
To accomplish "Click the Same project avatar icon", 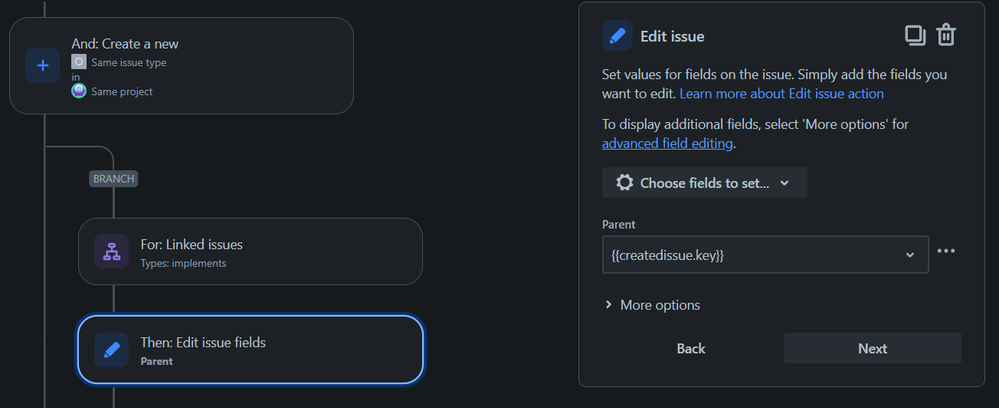I will click(x=78, y=91).
